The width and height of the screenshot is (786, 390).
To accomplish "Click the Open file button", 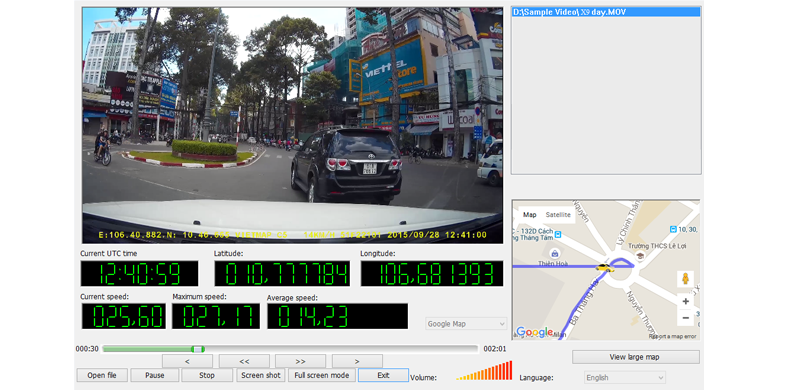I will [102, 375].
